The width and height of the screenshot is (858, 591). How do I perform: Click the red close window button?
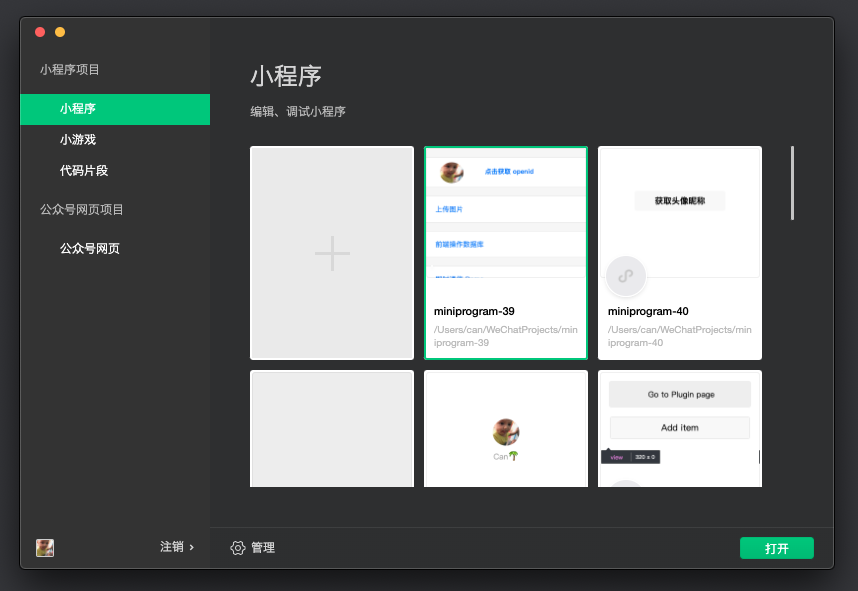click(x=40, y=32)
